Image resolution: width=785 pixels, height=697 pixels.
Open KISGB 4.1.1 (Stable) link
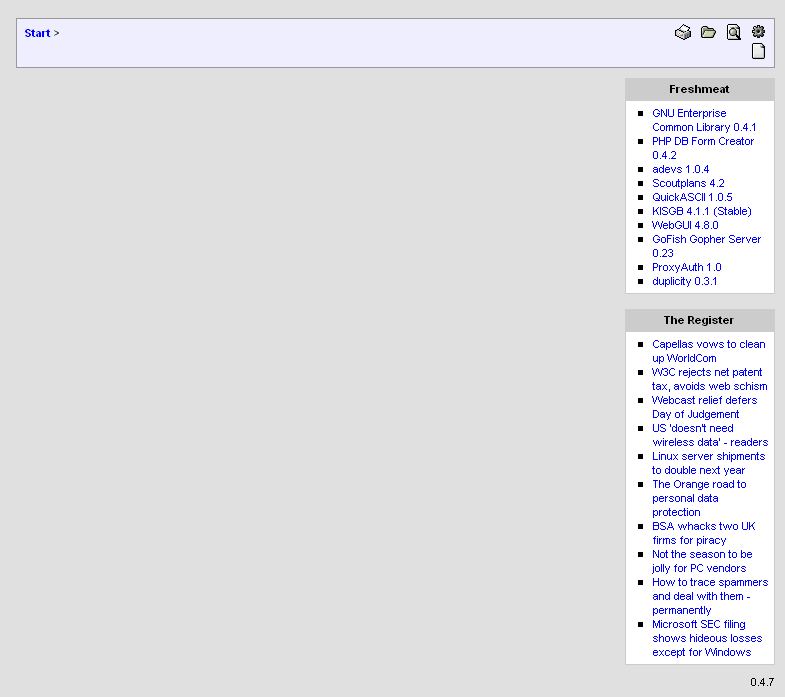click(701, 211)
